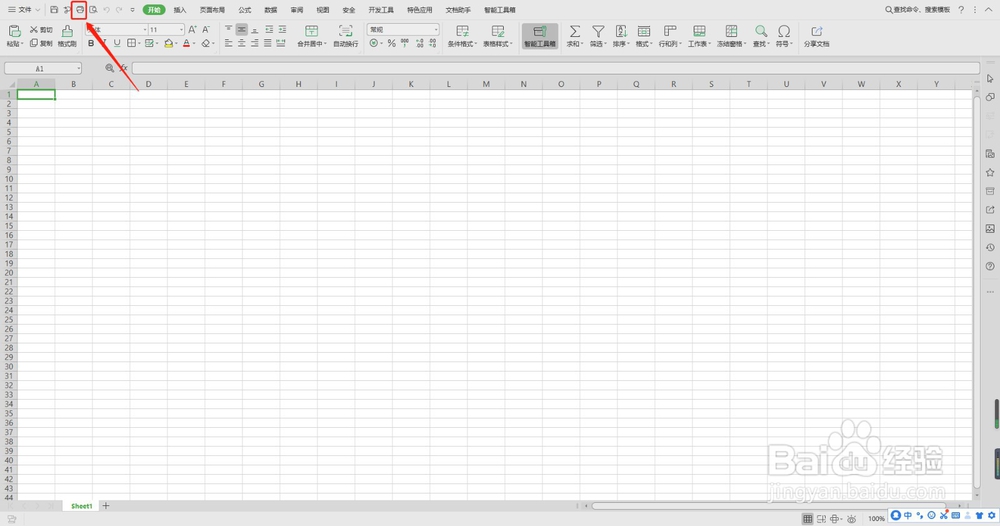The image size is (1000, 526).
Task: Click the Undo arrow icon
Action: pyautogui.click(x=107, y=10)
